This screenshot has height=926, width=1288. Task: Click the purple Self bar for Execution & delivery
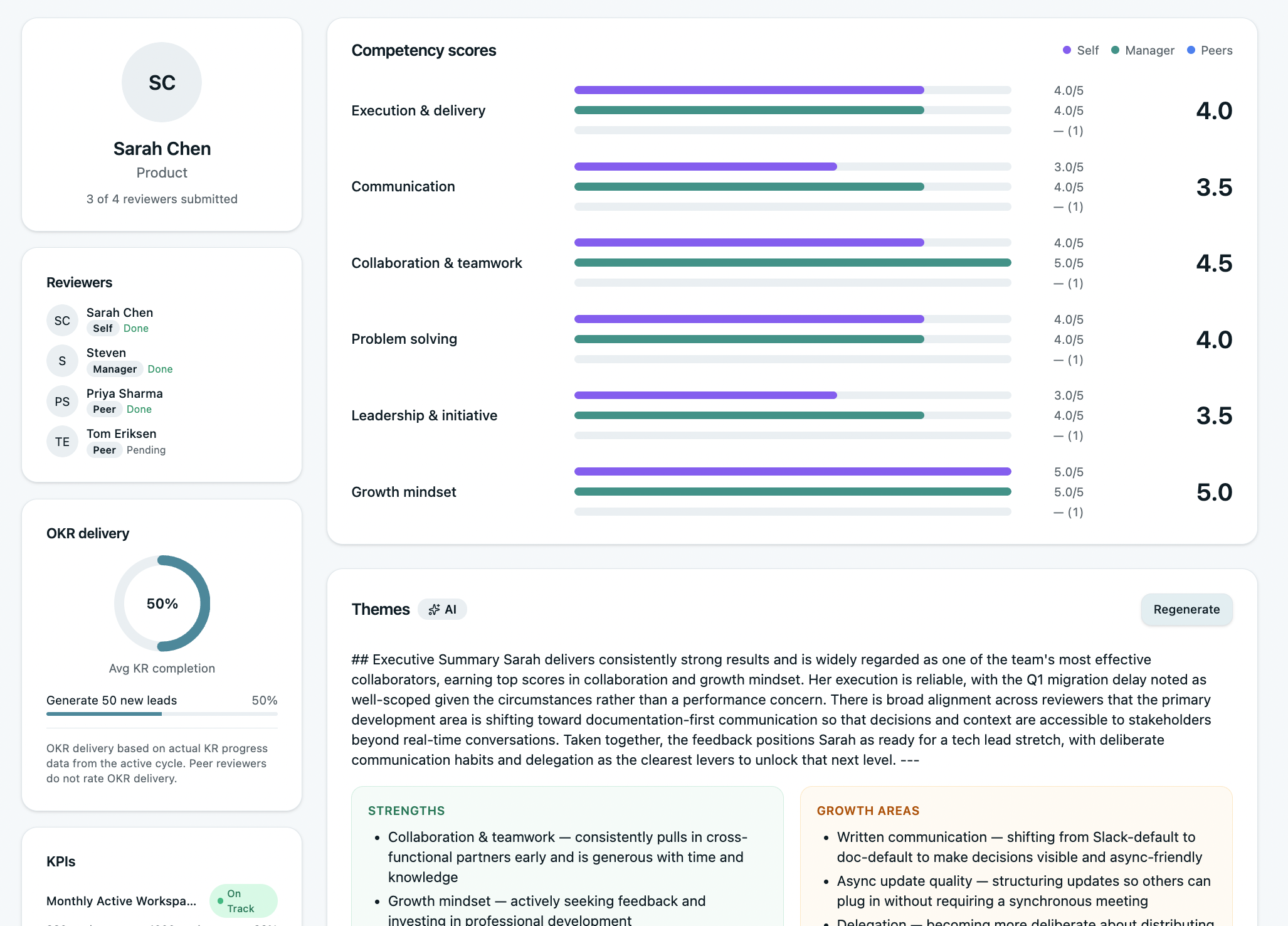(749, 90)
